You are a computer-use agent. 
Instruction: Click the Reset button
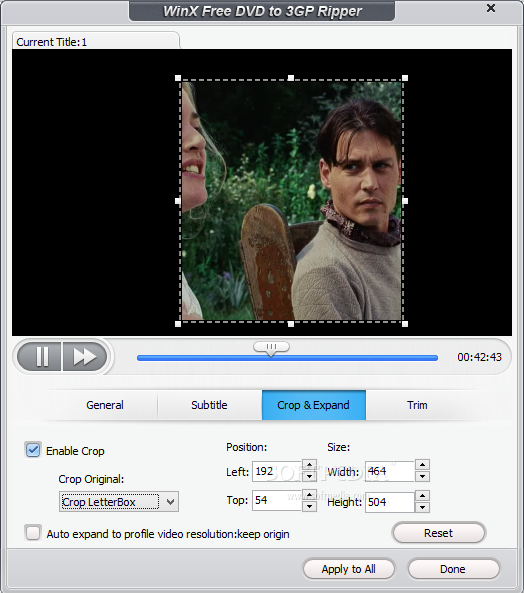click(x=439, y=533)
